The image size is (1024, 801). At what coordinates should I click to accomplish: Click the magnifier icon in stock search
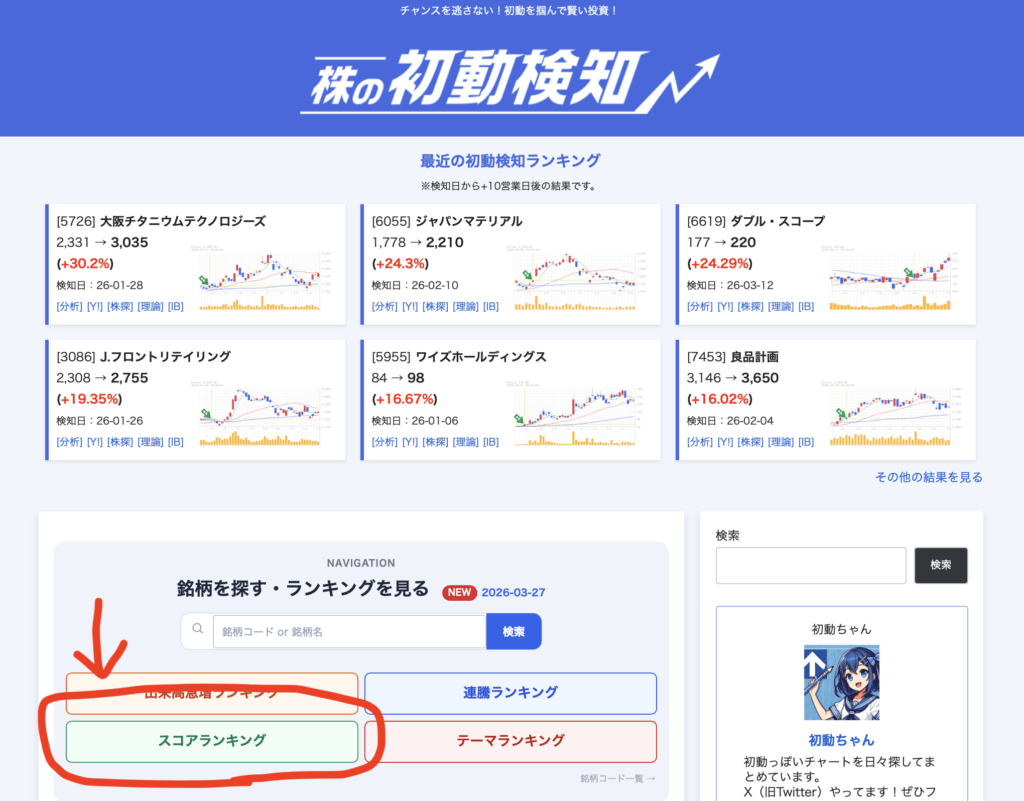(x=197, y=630)
